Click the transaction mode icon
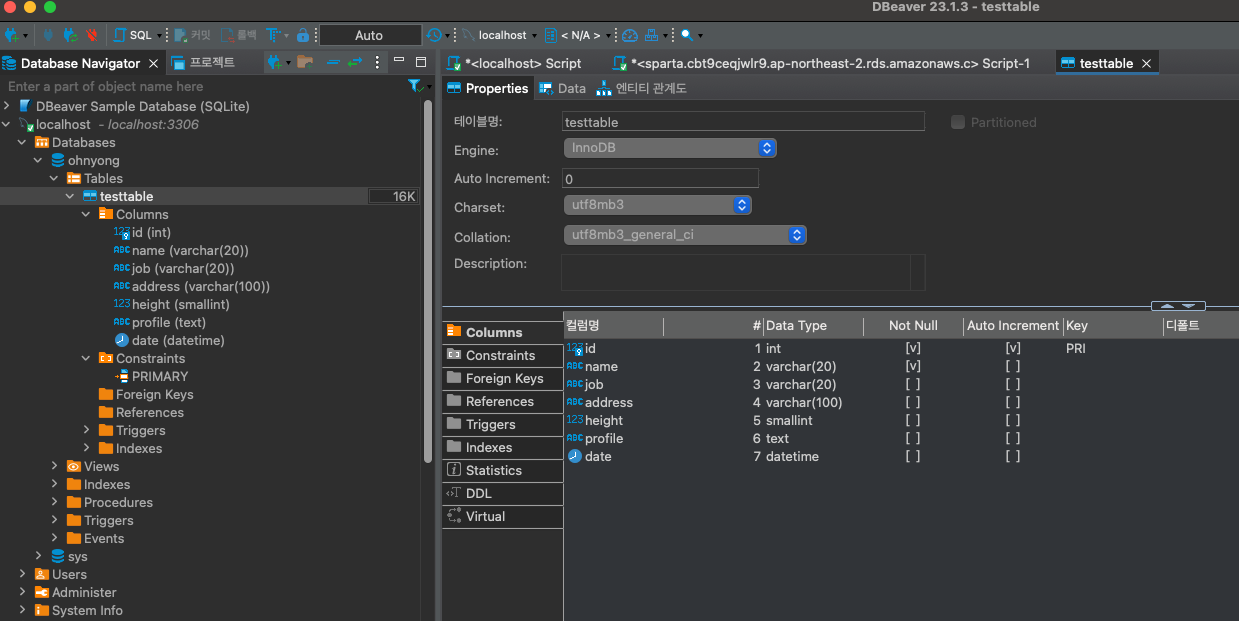Viewport: 1239px width, 621px height. coord(274,35)
